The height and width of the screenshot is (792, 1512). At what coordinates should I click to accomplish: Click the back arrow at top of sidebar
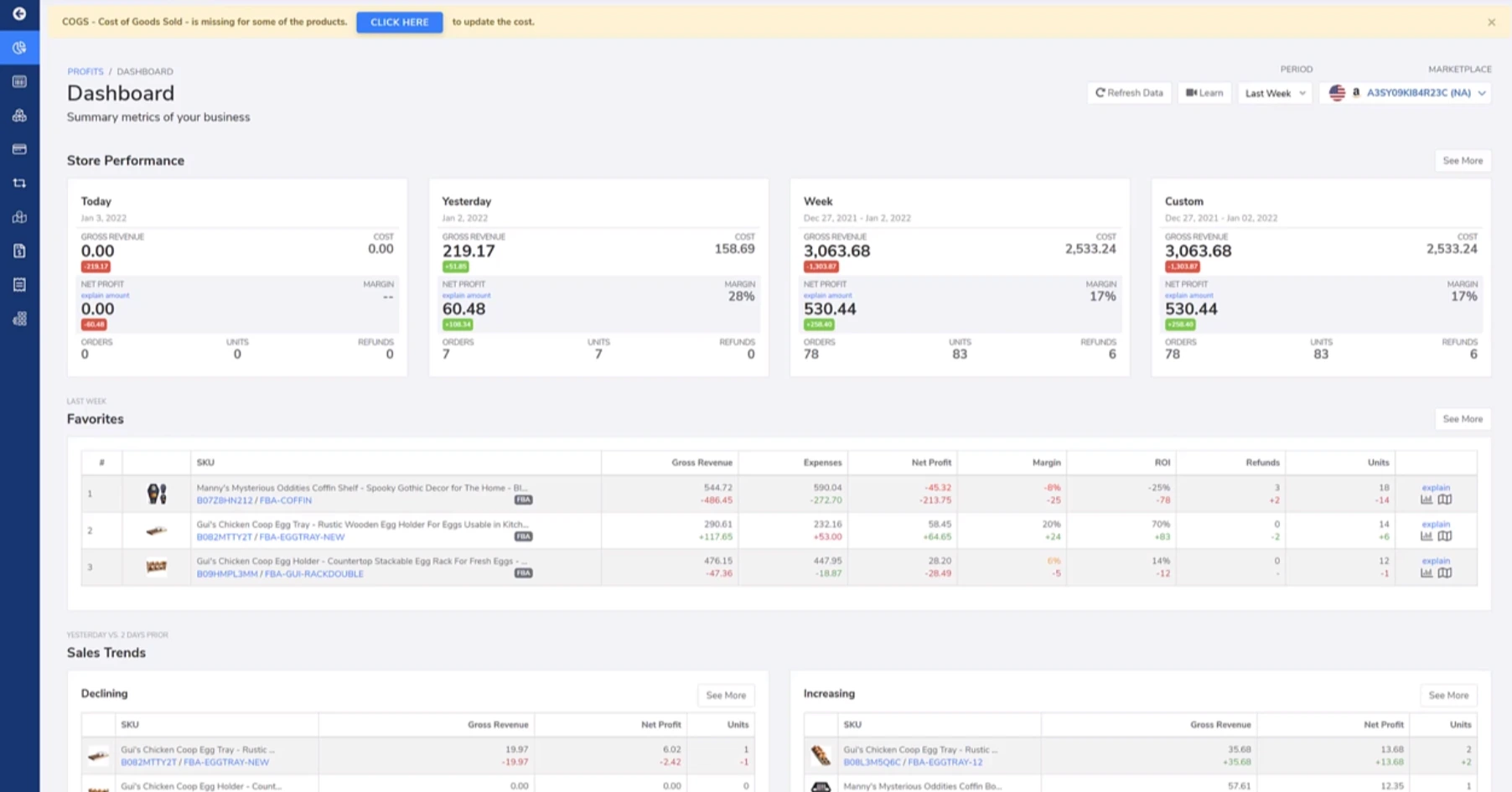point(19,13)
